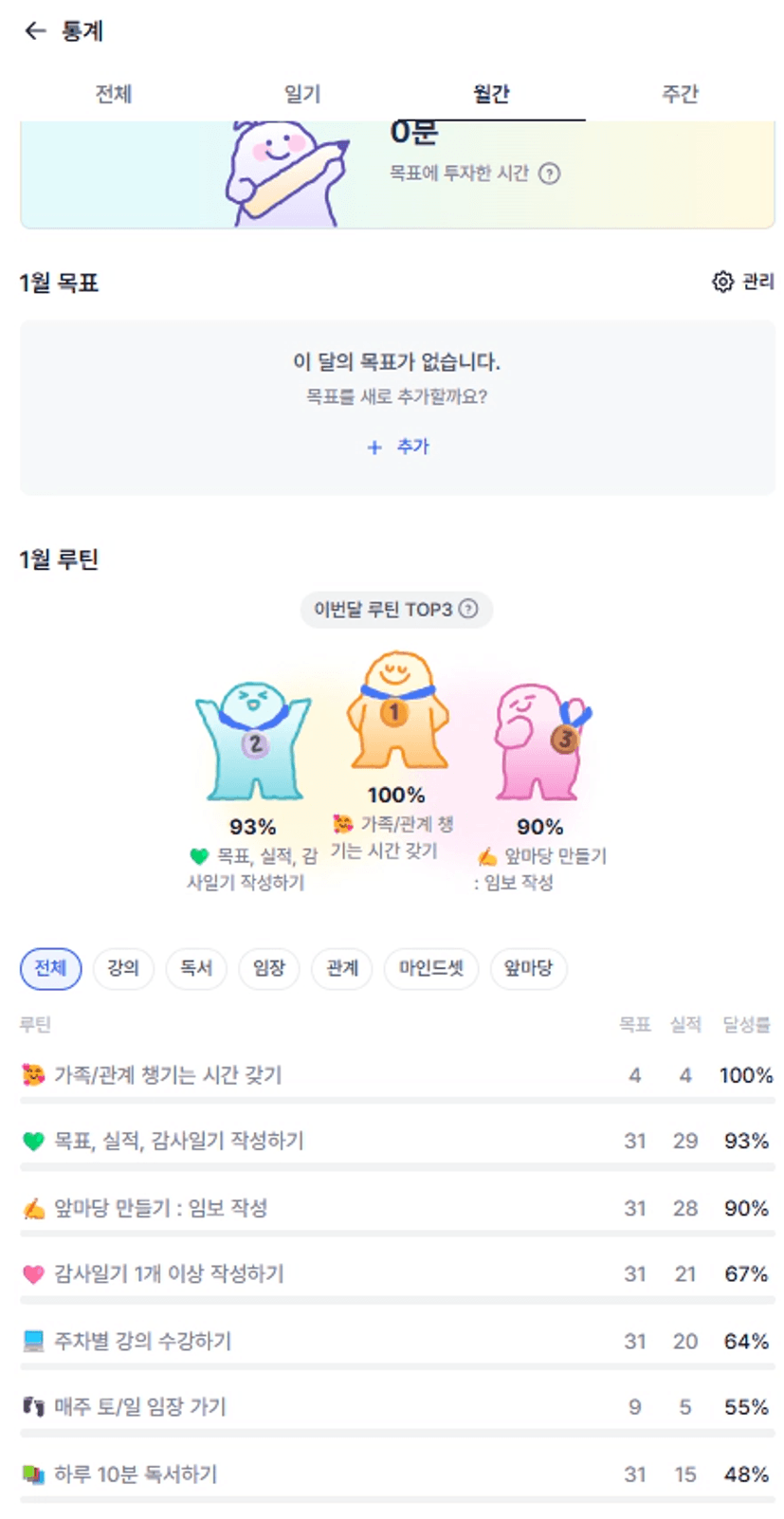
Task: Switch to the 전체 statistics tab
Action: tap(114, 94)
